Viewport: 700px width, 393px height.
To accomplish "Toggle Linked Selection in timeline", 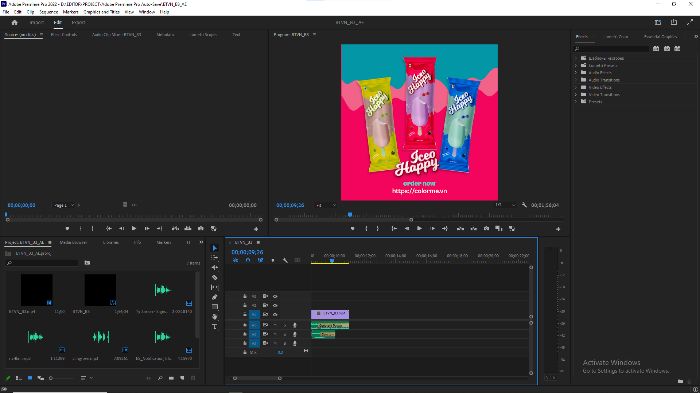I will [x=260, y=260].
